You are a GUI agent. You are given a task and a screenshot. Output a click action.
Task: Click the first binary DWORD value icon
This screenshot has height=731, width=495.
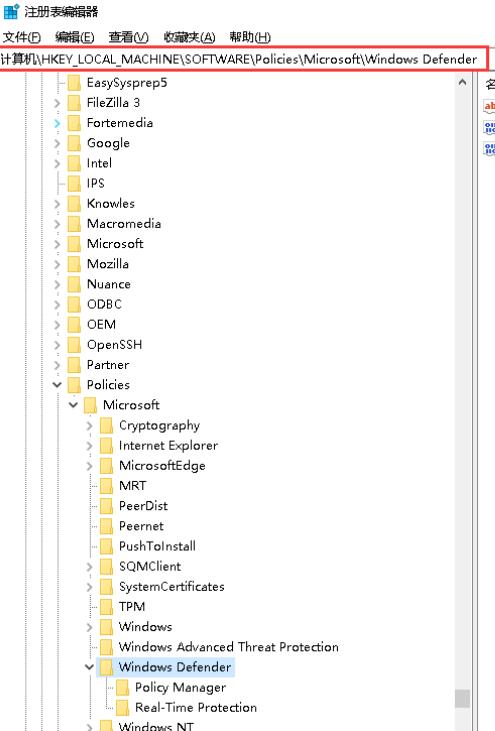click(x=489, y=127)
